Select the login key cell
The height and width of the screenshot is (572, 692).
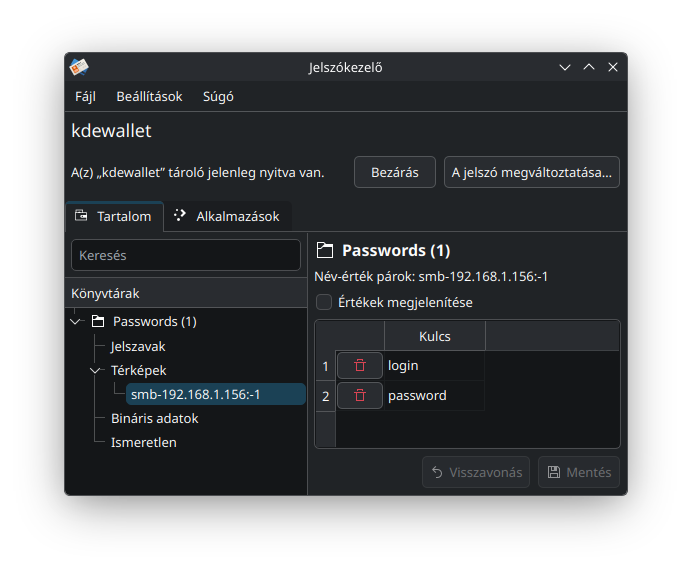pyautogui.click(x=434, y=365)
